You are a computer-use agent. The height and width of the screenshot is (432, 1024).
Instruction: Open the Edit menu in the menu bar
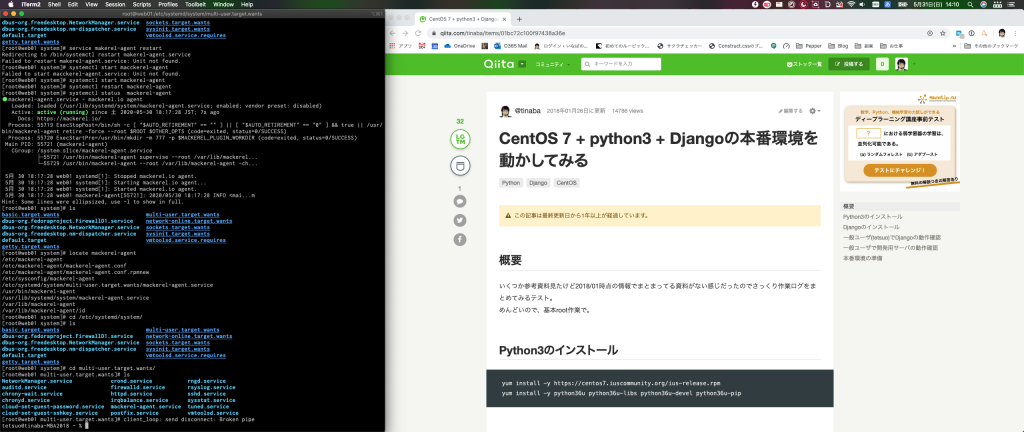pos(72,4)
